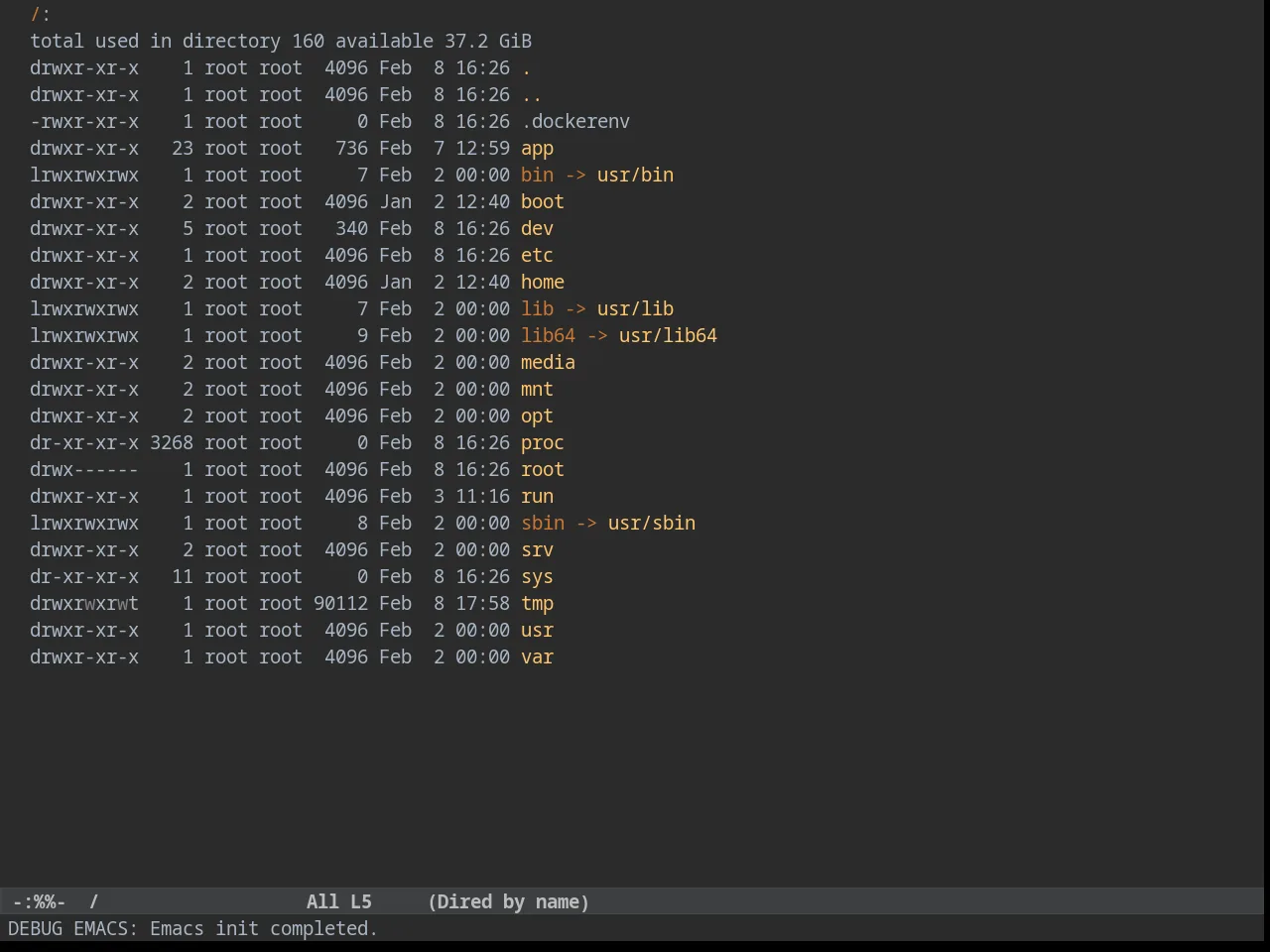Viewport: 1270px width, 952px height.
Task: Click the parent directory '..' entry
Action: coord(532,95)
